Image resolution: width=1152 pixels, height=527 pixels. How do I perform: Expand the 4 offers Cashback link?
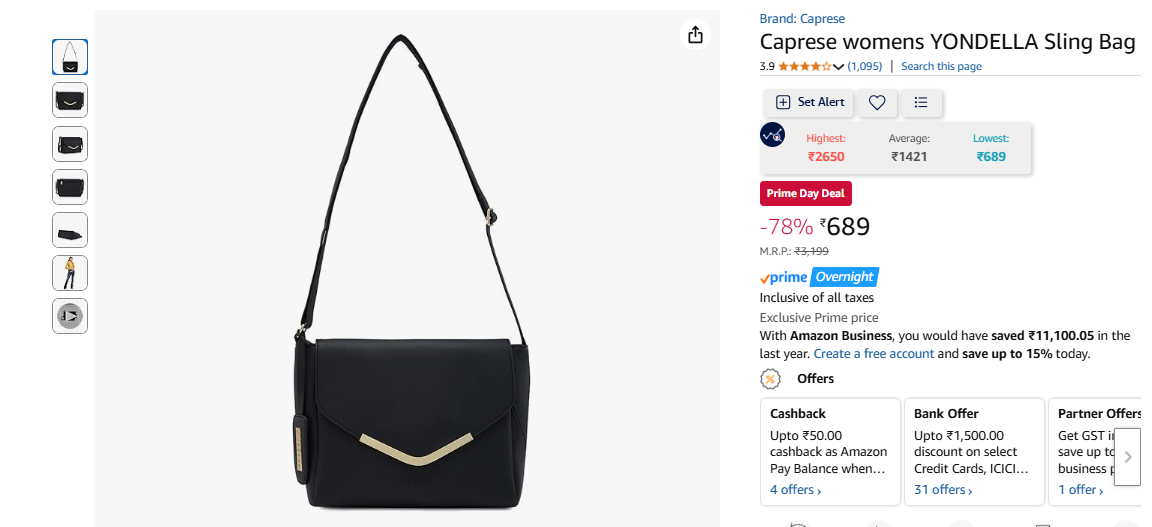click(x=795, y=490)
